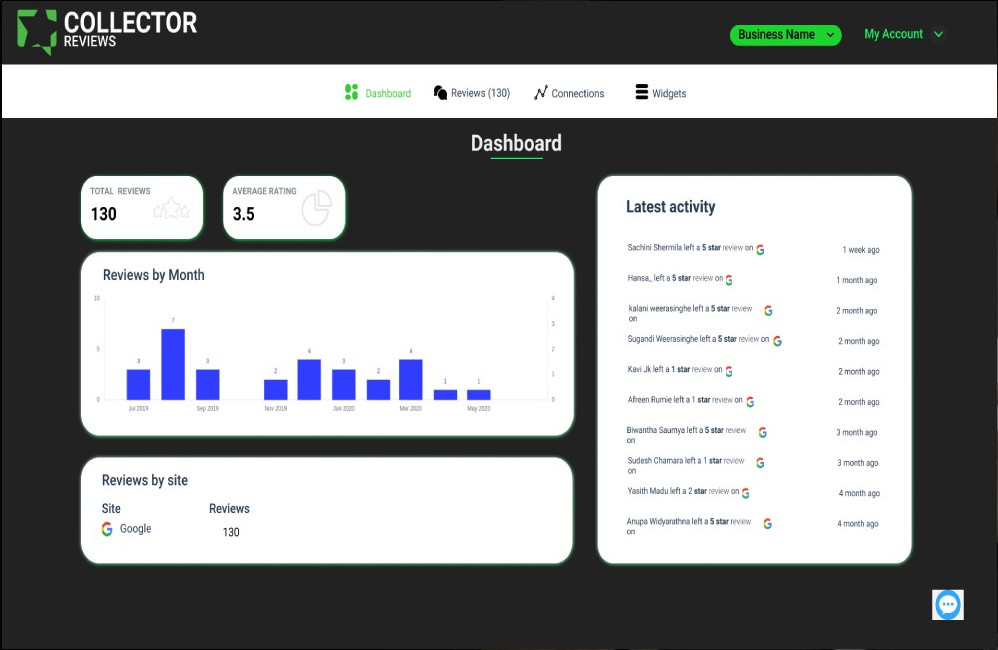
Task: Click the My Account chevron arrow
Action: [938, 34]
